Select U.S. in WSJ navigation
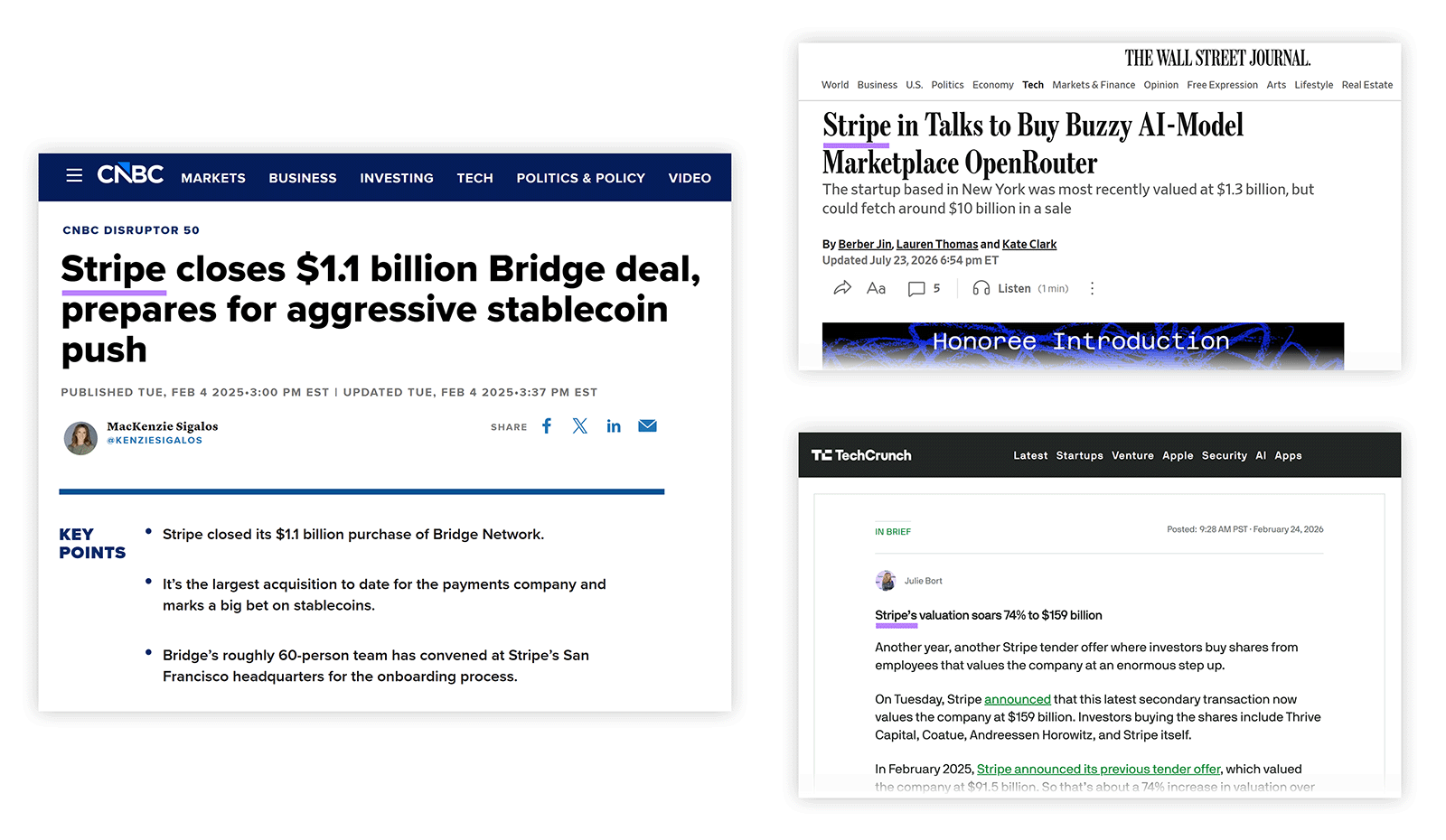This screenshot has height=840, width=1446. (x=915, y=85)
